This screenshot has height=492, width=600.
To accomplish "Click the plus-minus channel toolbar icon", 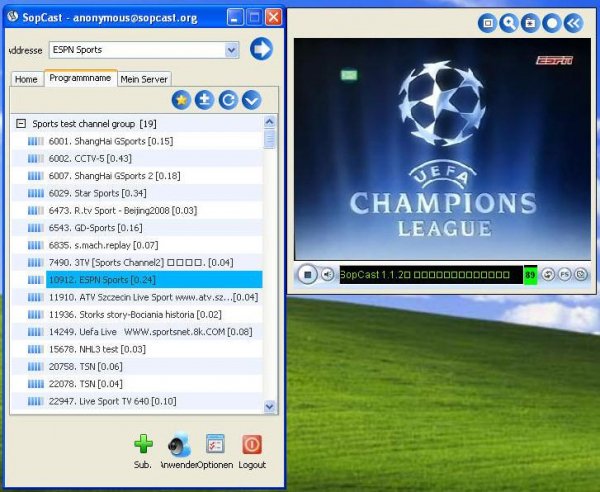I will pos(205,100).
